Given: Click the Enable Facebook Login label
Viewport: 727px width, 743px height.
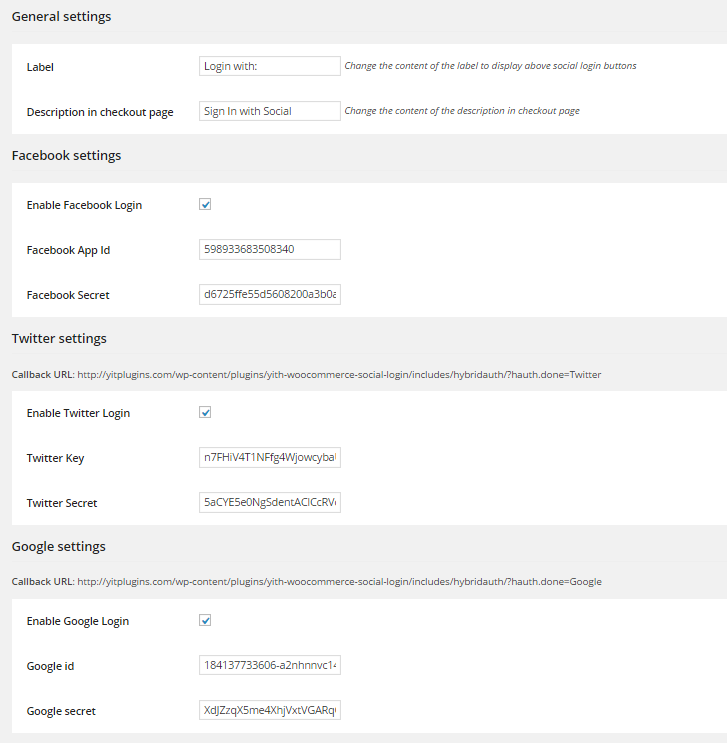Looking at the screenshot, I should [x=84, y=205].
